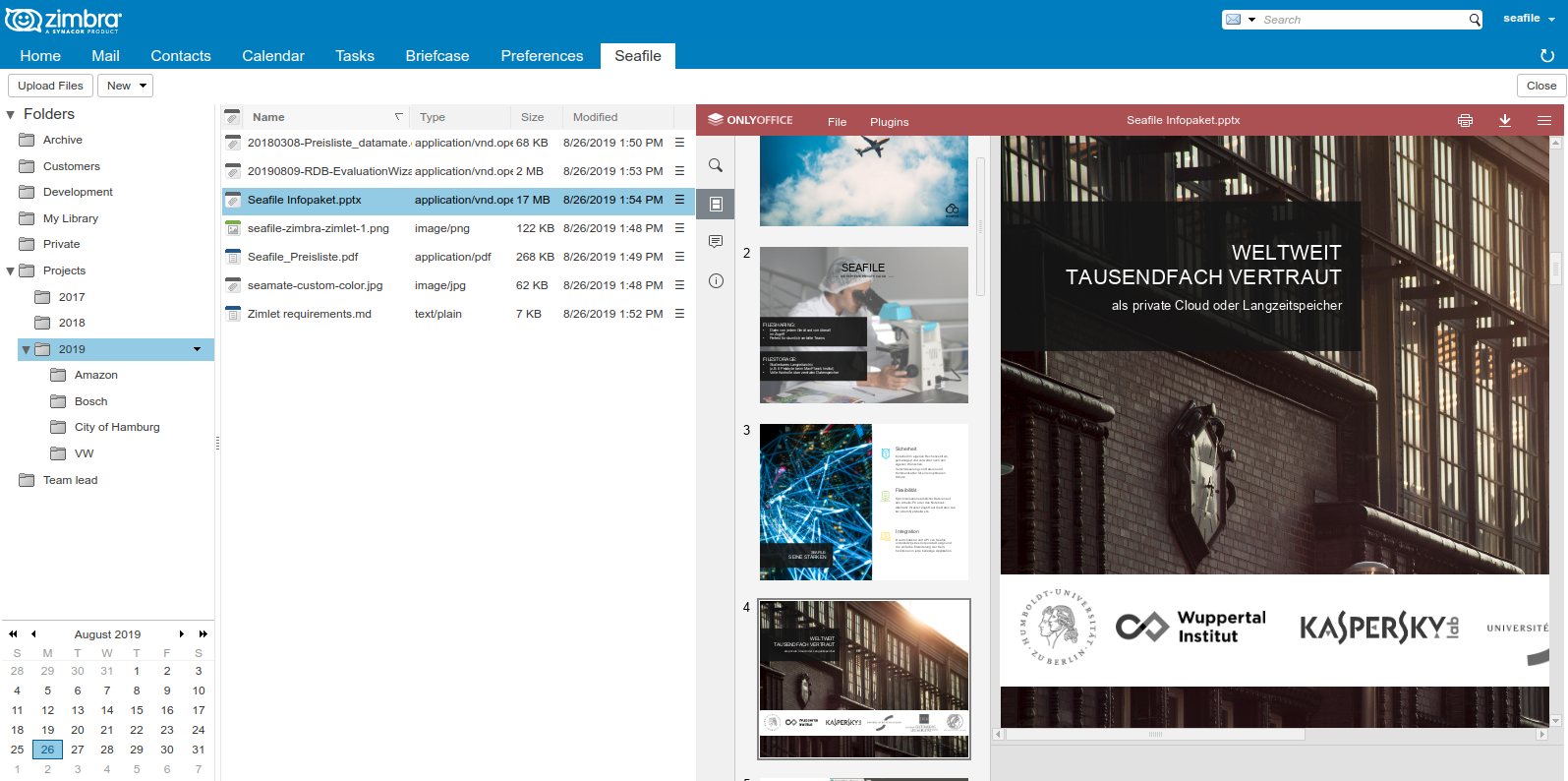Image resolution: width=1568 pixels, height=781 pixels.
Task: Open the 2019 folder options dropdown arrow
Action: click(x=197, y=349)
